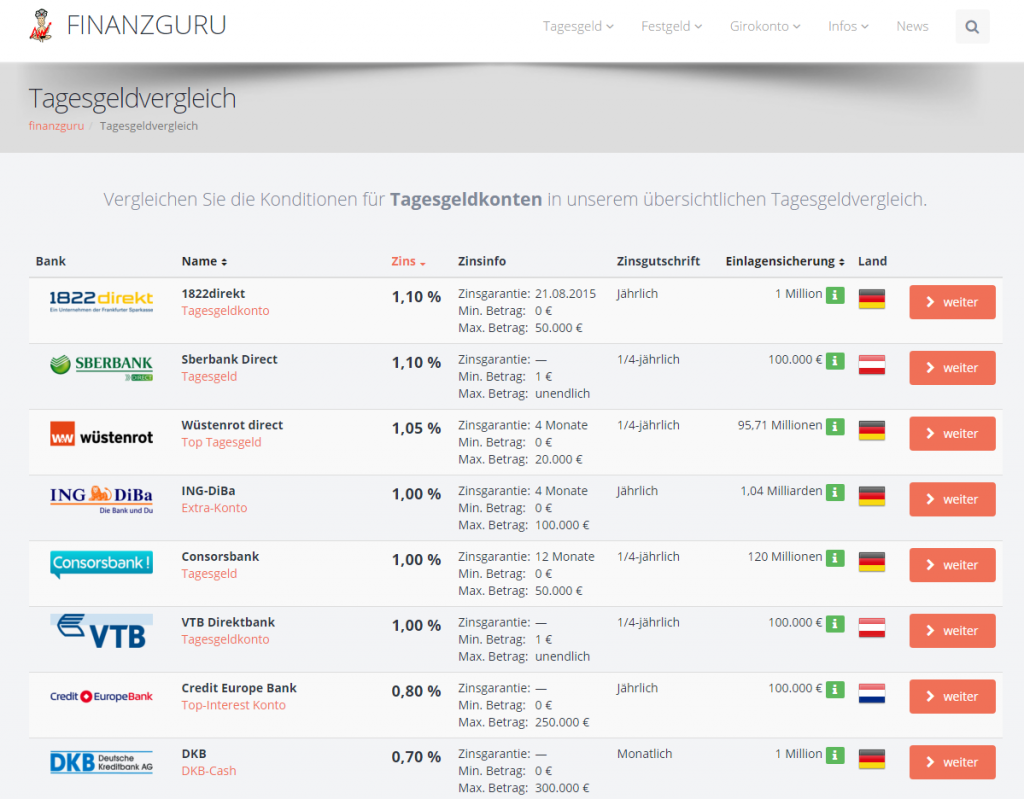This screenshot has width=1024, height=799.
Task: Open the News menu item
Action: click(x=912, y=26)
